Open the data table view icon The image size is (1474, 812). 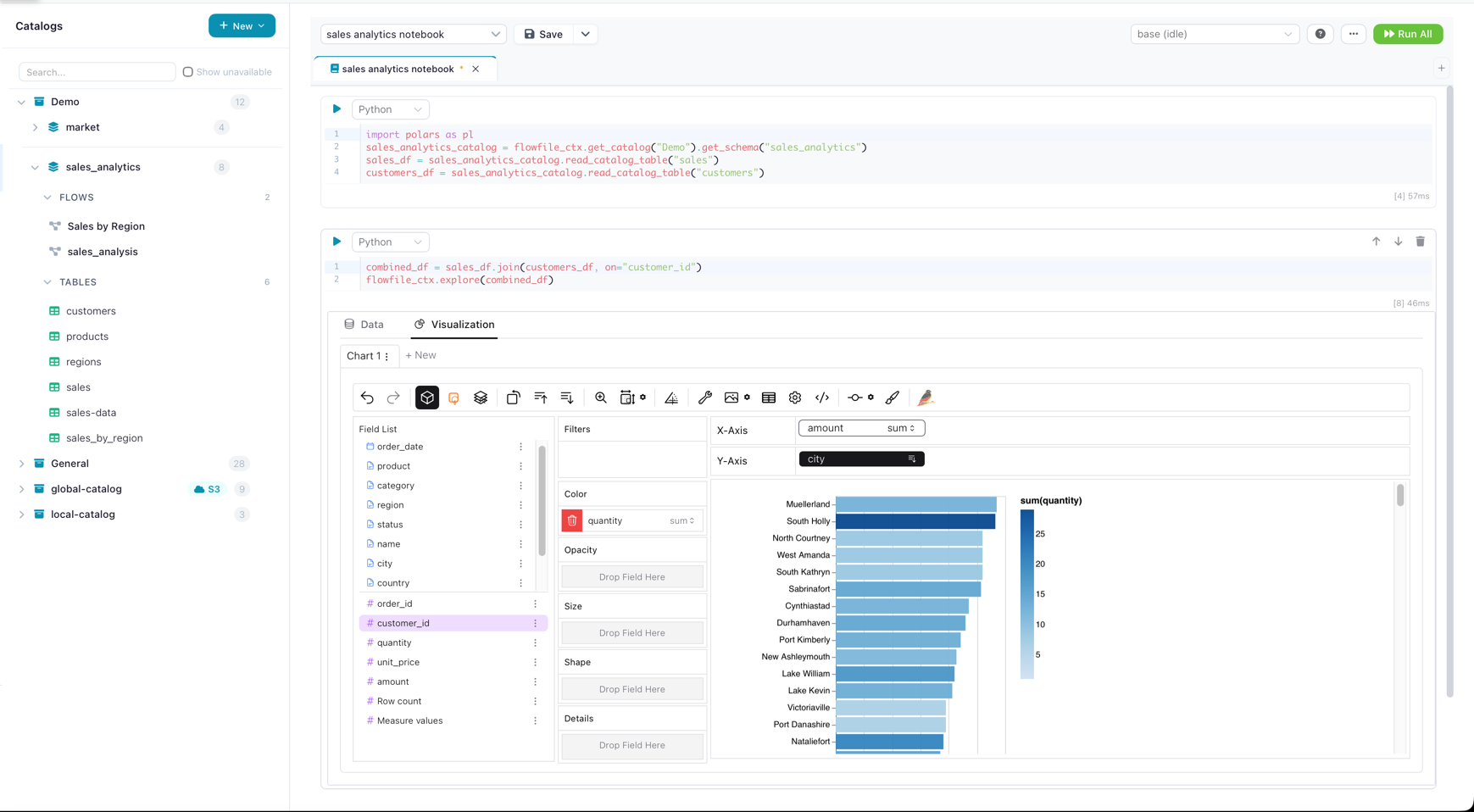pyautogui.click(x=769, y=398)
